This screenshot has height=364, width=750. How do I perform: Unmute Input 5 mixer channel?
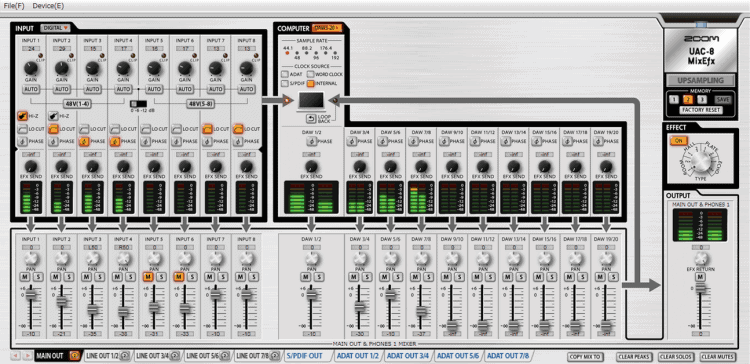pos(148,276)
